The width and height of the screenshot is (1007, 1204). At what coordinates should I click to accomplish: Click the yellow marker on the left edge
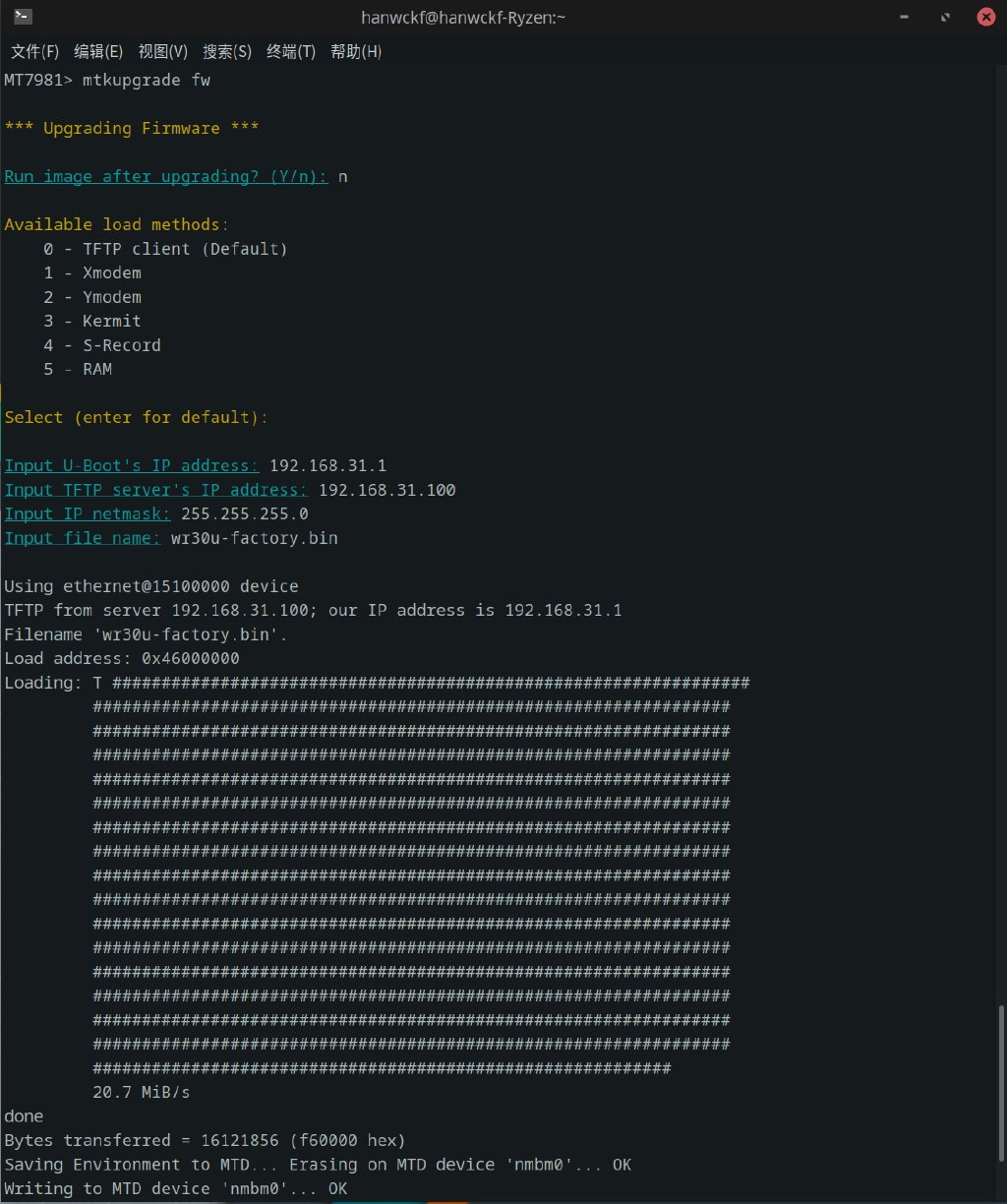click(2, 391)
